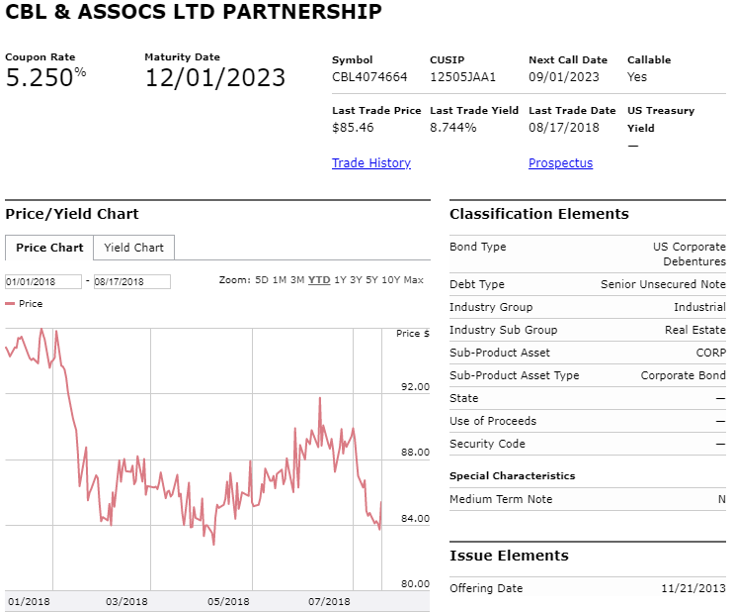This screenshot has height=612, width=734.
Task: Click the Price legend color marker
Action: 10,304
